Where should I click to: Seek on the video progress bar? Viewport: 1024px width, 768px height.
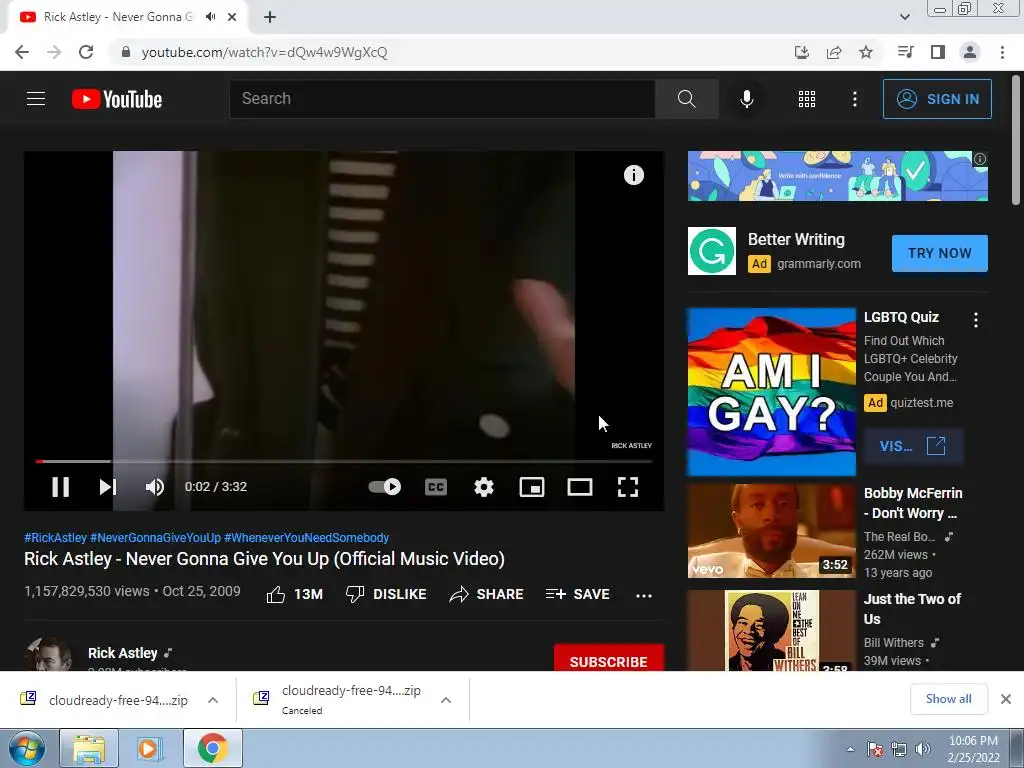click(344, 461)
